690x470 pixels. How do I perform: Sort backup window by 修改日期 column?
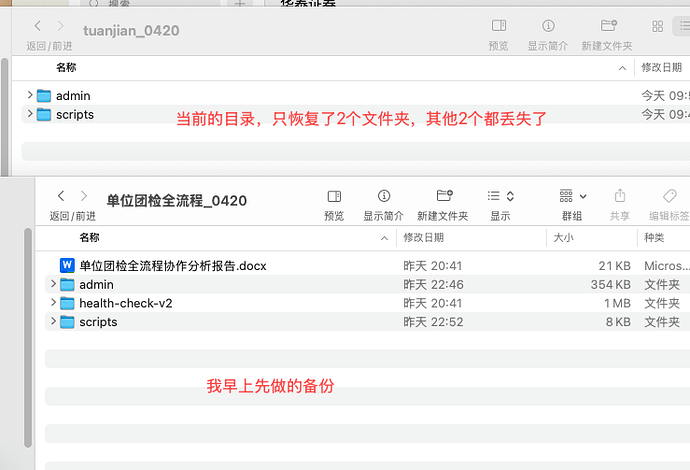(423, 238)
